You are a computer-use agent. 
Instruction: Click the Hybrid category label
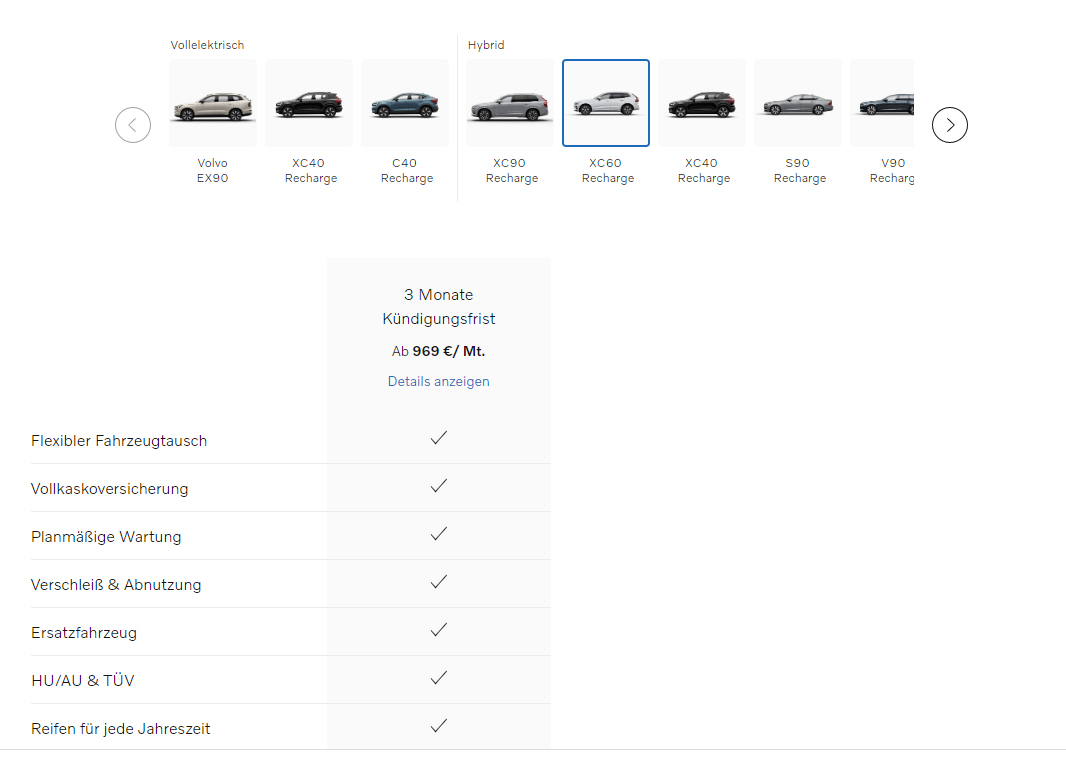click(486, 45)
